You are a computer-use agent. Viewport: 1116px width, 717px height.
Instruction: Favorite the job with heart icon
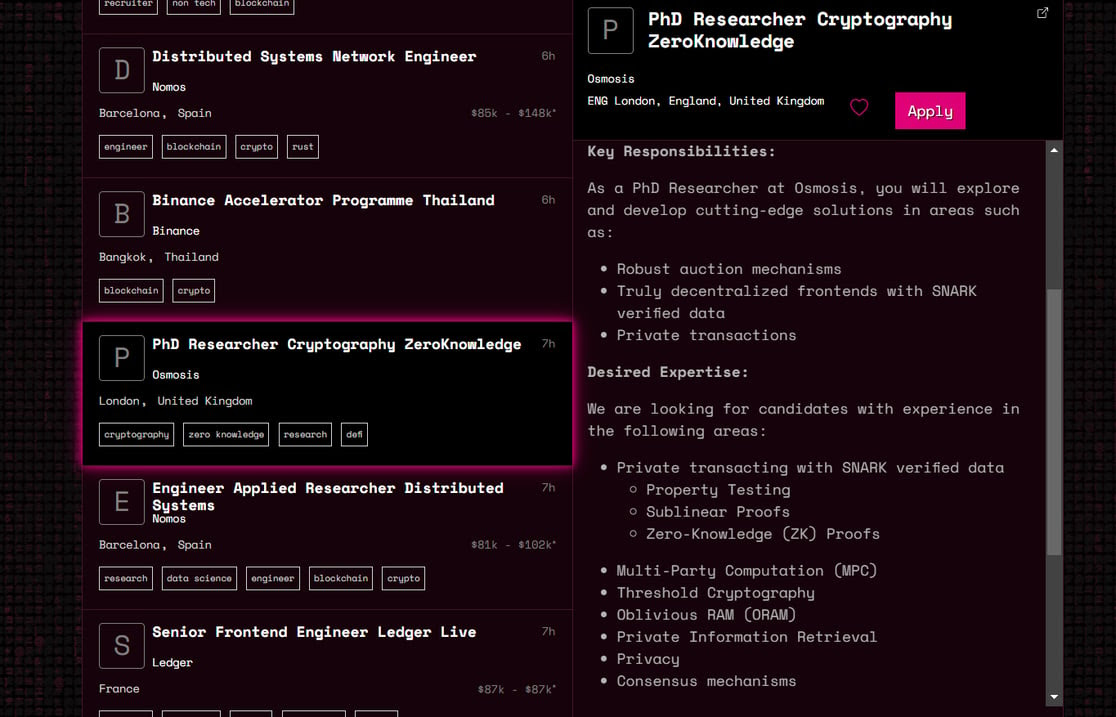pyautogui.click(x=859, y=108)
